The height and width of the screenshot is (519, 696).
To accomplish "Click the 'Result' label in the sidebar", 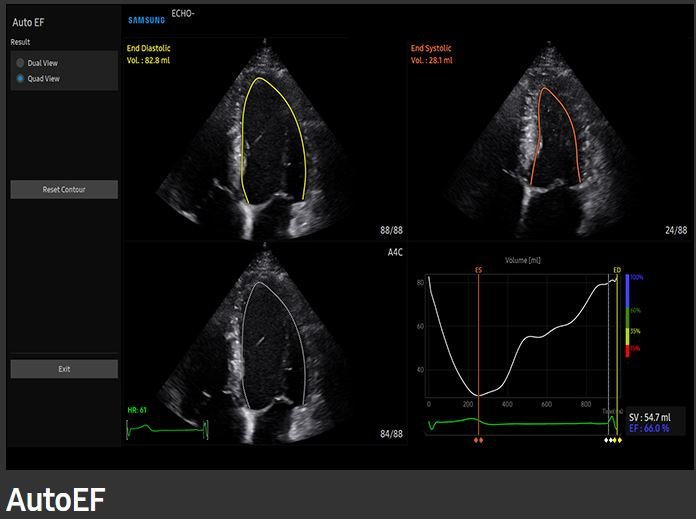I will point(20,42).
